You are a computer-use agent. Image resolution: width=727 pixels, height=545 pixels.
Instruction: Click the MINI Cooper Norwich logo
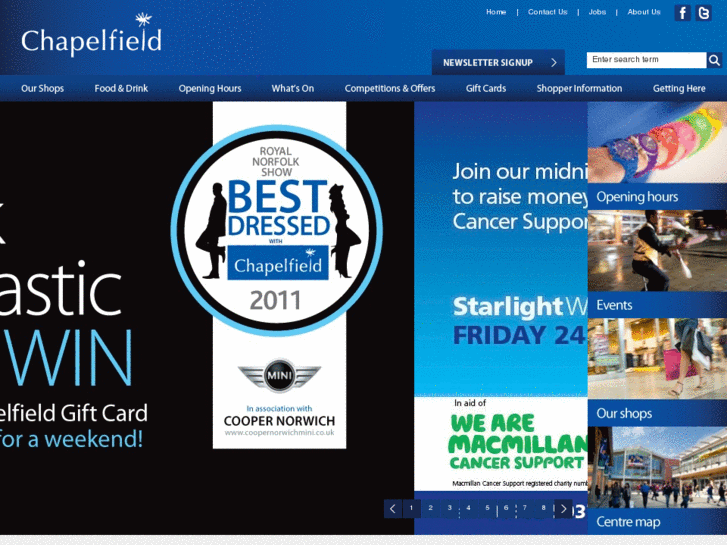(x=279, y=375)
